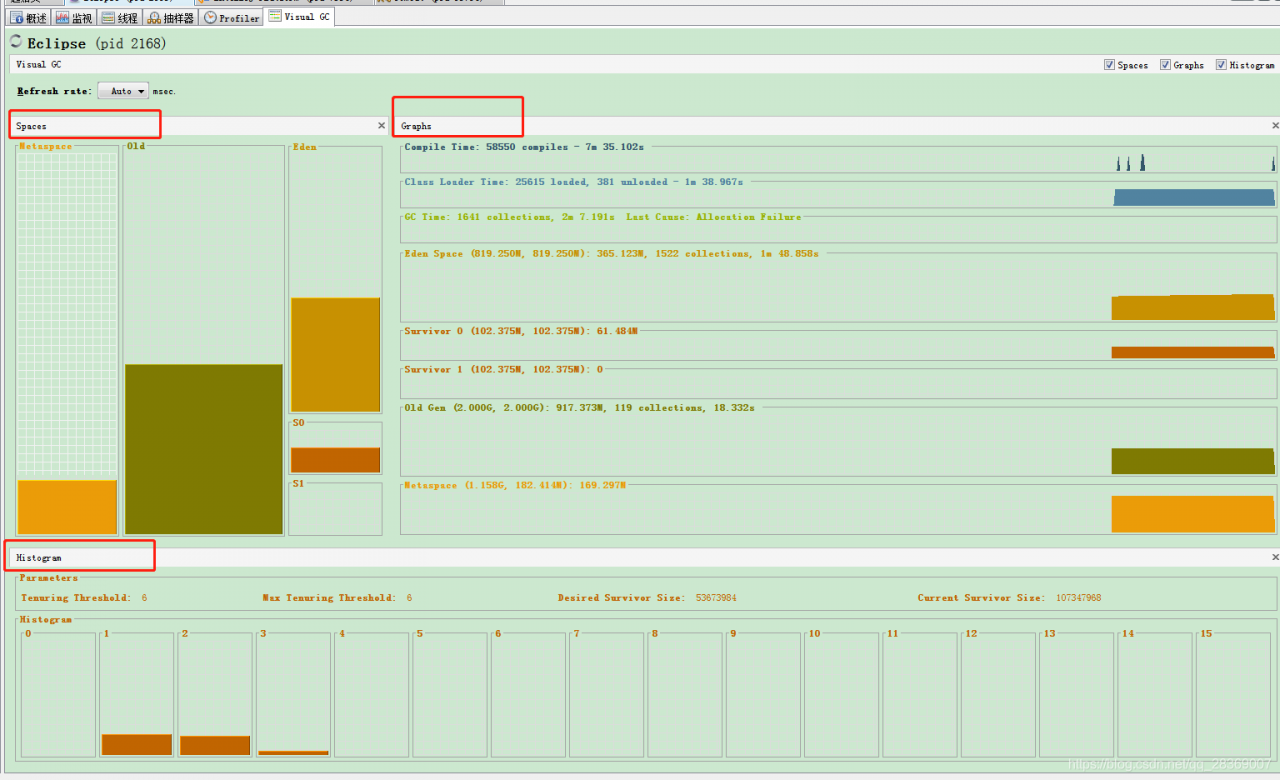The image size is (1280, 780).
Task: Open the Profiler tab
Action: (232, 18)
